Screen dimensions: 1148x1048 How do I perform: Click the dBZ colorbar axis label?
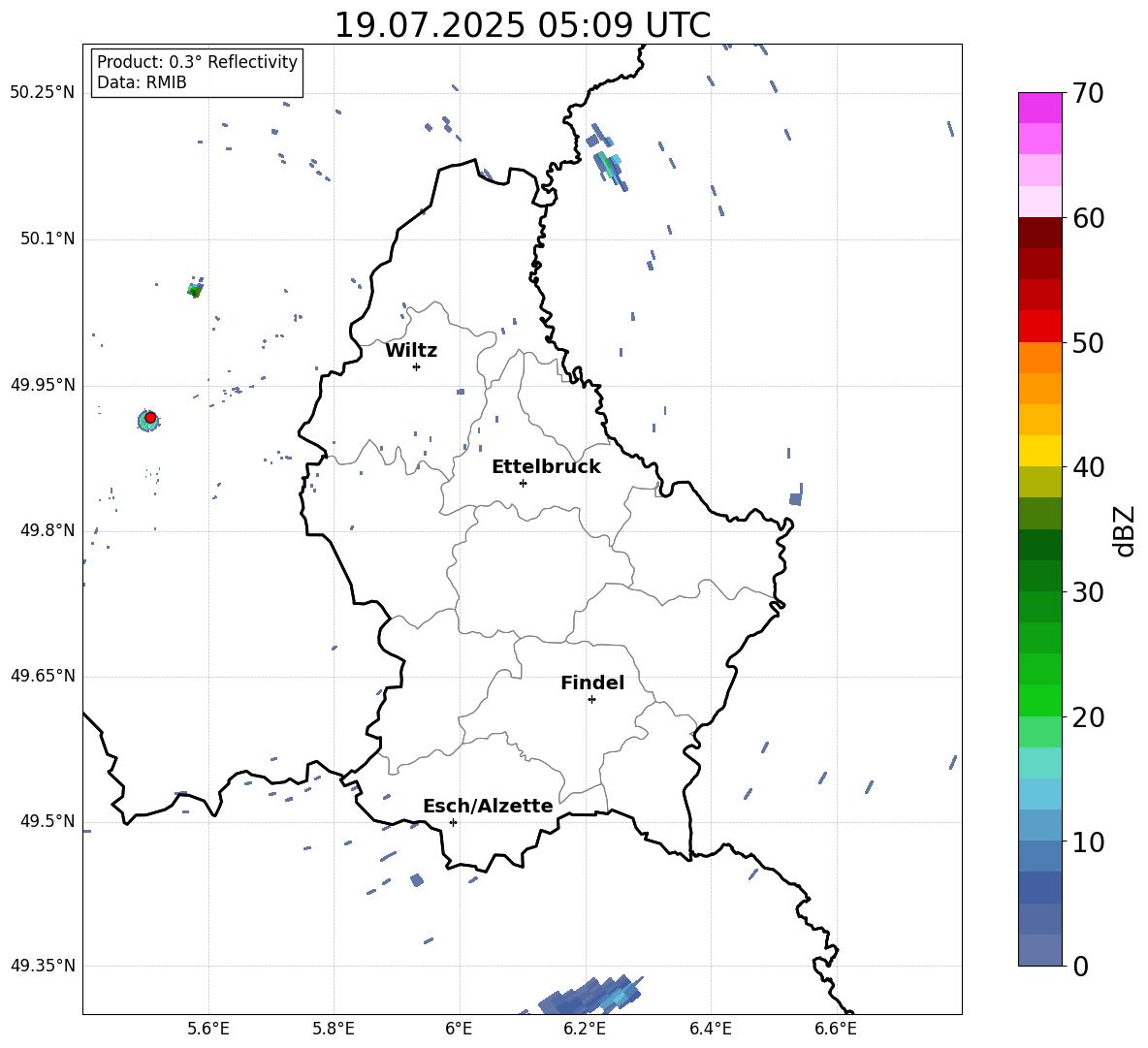(1123, 530)
